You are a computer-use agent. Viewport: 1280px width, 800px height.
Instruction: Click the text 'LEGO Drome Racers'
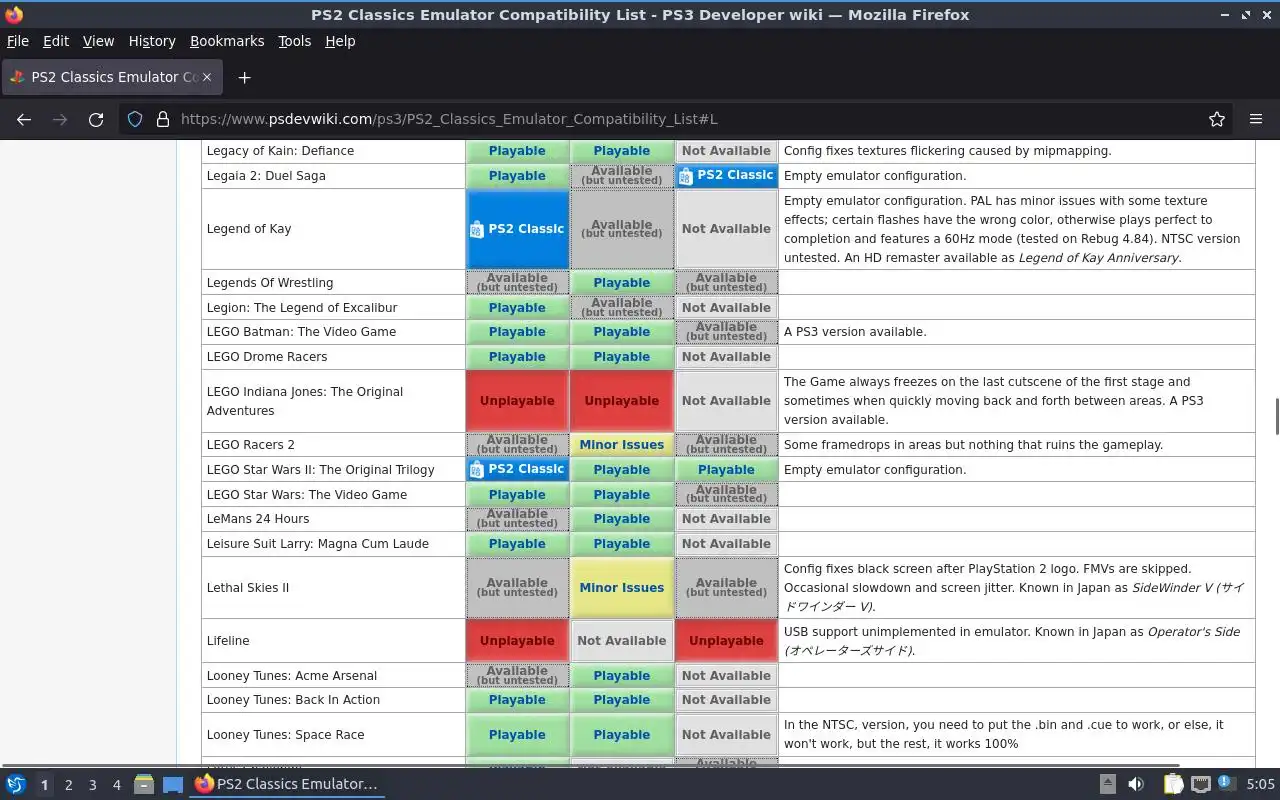click(267, 357)
